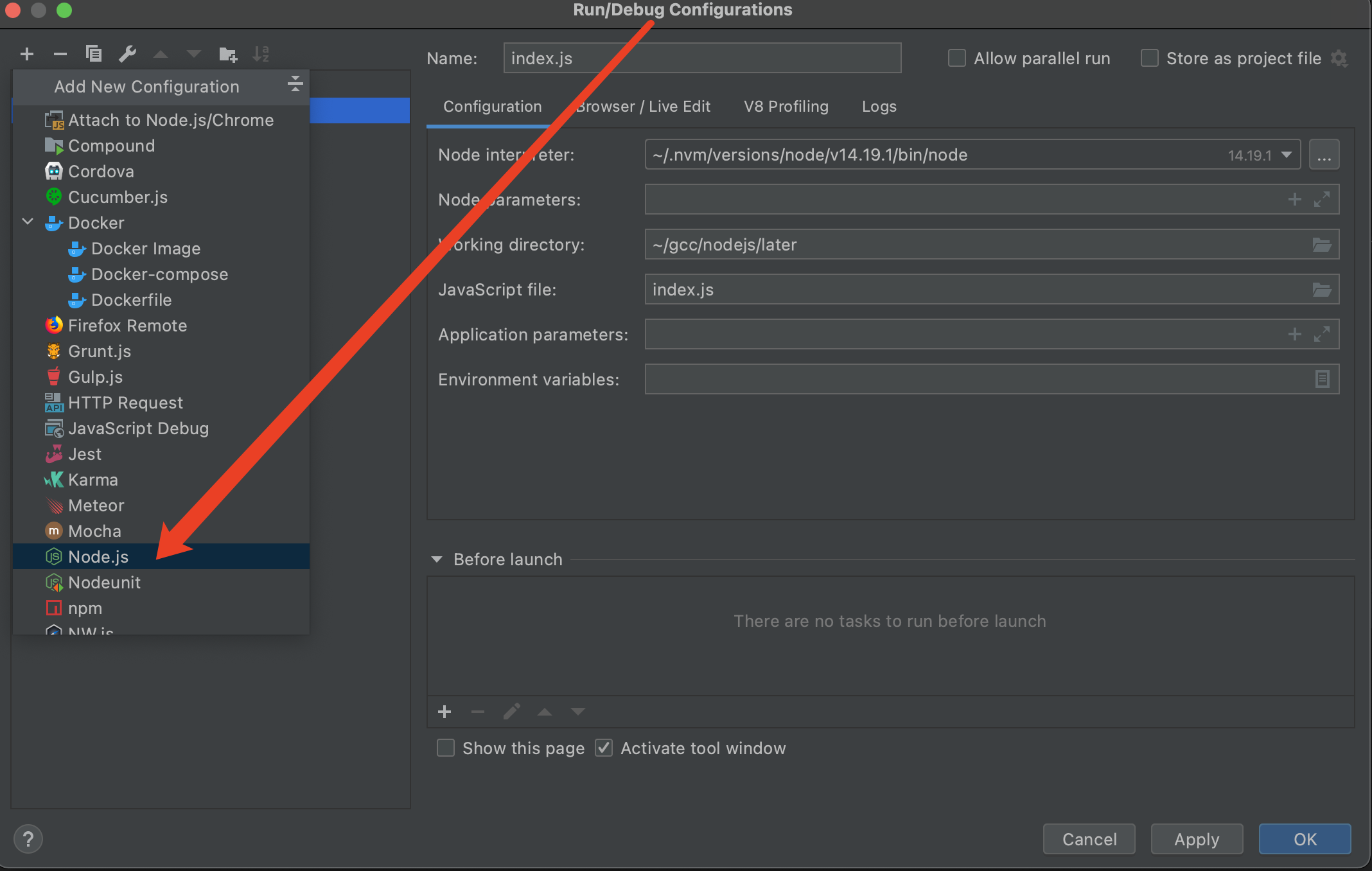Click the Cancel button

click(1089, 839)
